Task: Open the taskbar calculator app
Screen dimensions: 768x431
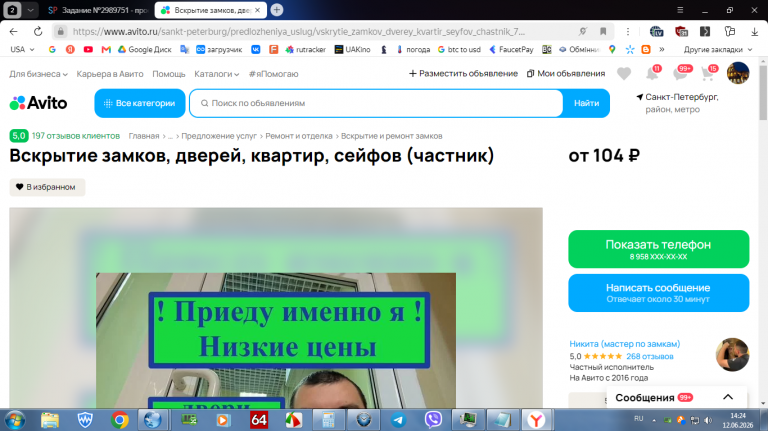Action: [x=328, y=420]
